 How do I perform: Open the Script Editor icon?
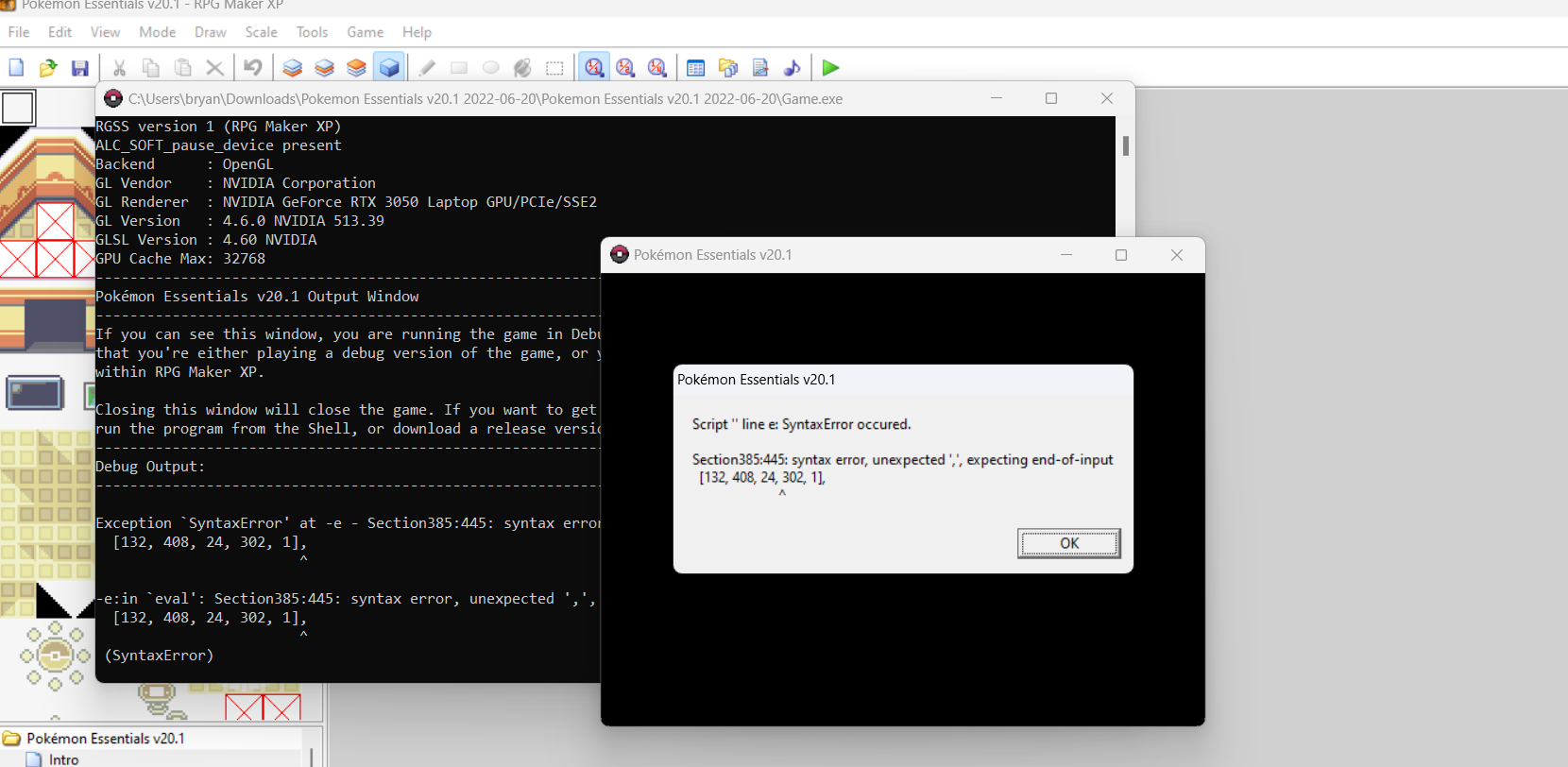(x=760, y=68)
